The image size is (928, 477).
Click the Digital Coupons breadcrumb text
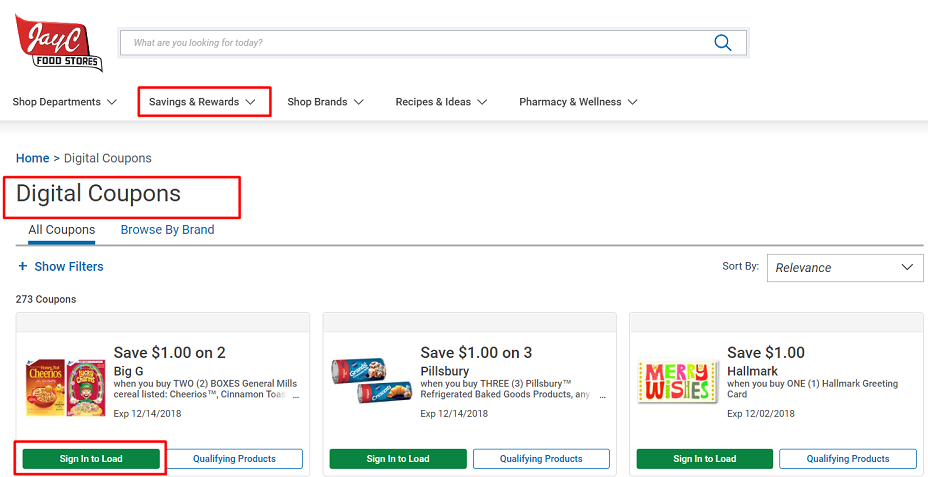[x=108, y=158]
